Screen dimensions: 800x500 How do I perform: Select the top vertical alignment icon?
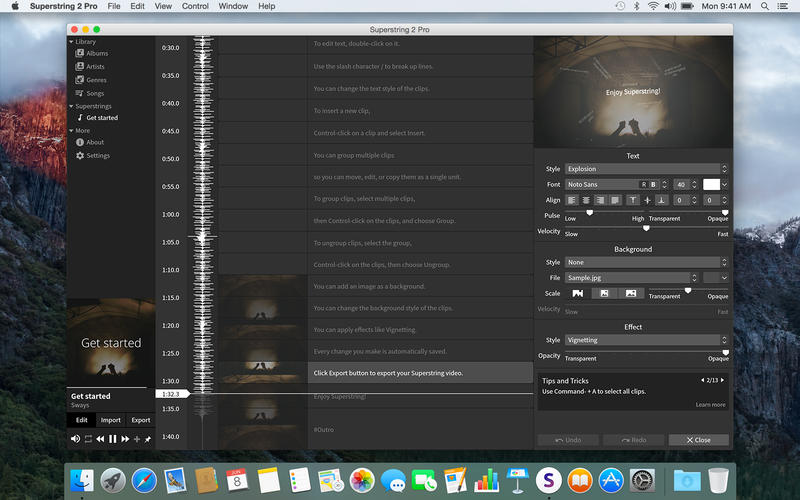(x=633, y=200)
